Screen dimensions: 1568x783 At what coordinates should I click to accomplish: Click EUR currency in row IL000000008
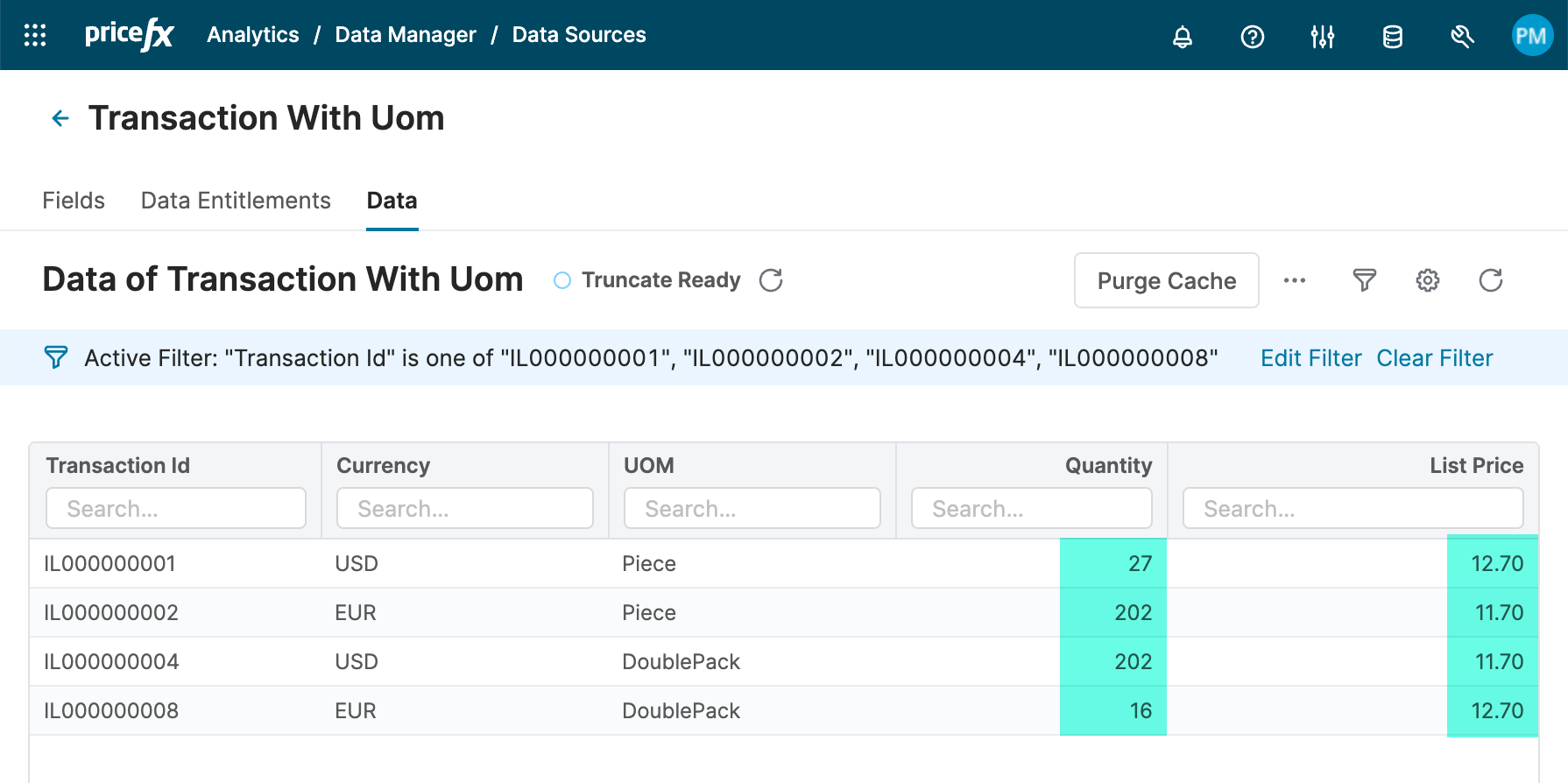pos(356,710)
